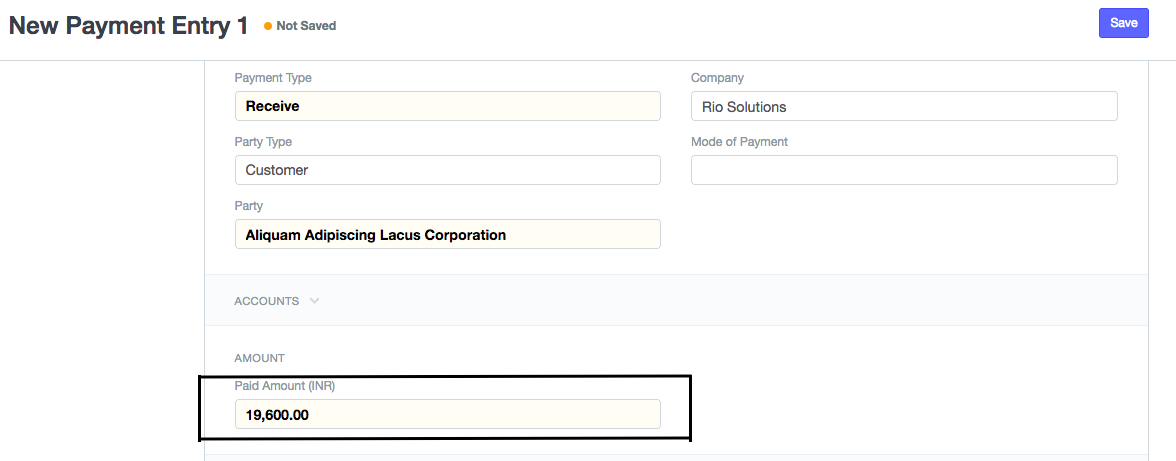Open the Payment Type field showing Receive
Image resolution: width=1176 pixels, height=461 pixels.
tap(447, 106)
